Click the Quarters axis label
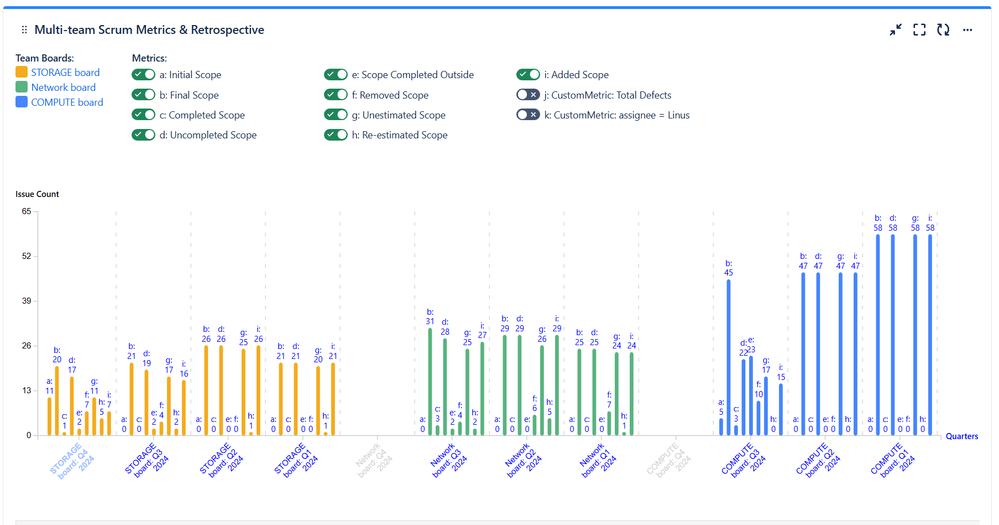Screen dimensions: 999x525 [x=961, y=436]
